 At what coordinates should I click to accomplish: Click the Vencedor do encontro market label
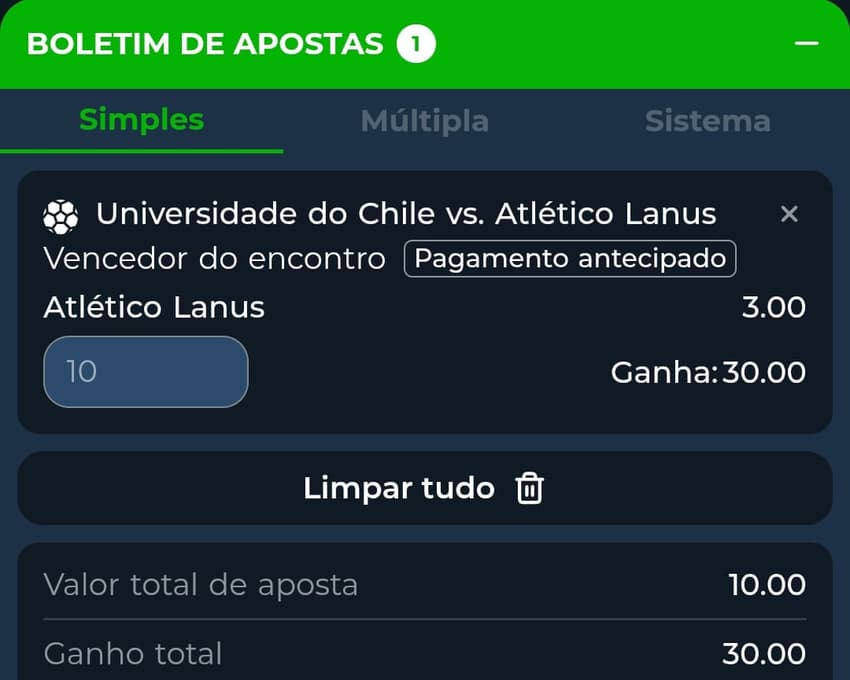tap(213, 258)
